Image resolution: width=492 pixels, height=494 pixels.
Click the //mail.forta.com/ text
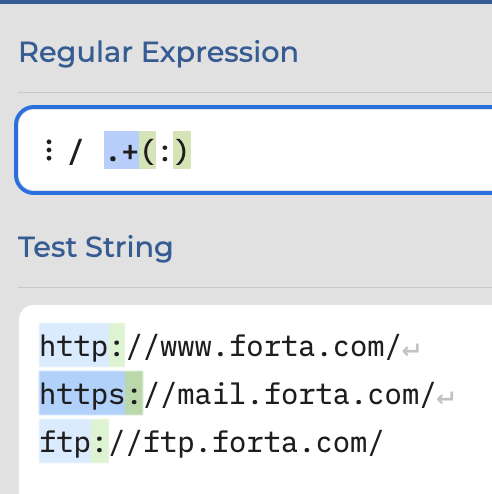pos(289,395)
